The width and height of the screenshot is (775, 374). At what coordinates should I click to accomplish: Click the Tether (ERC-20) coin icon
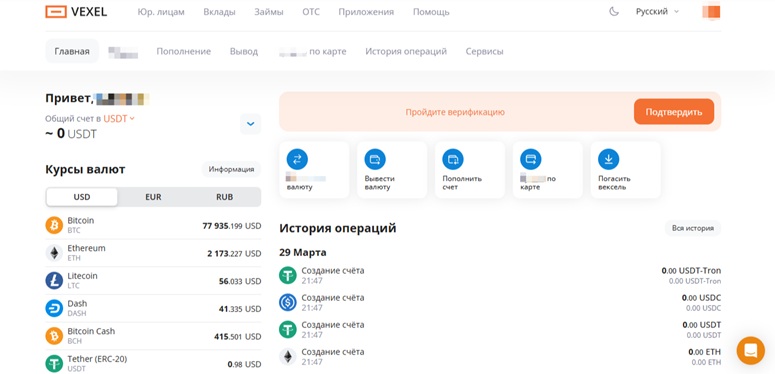54,364
